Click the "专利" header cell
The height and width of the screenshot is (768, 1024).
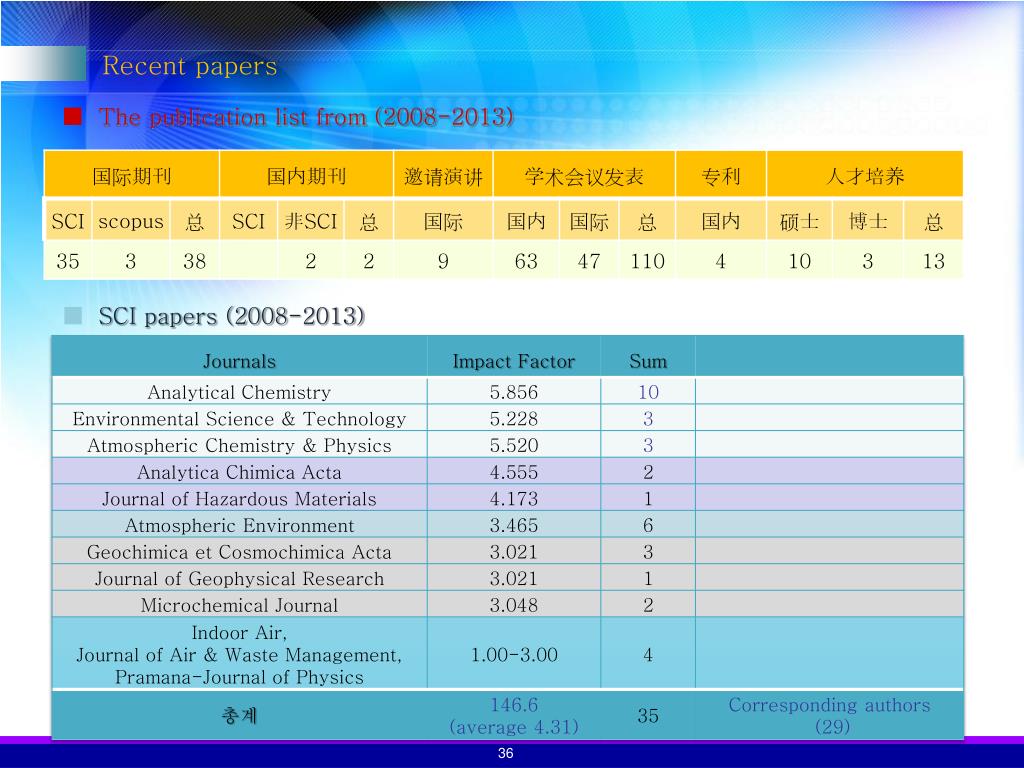[721, 176]
